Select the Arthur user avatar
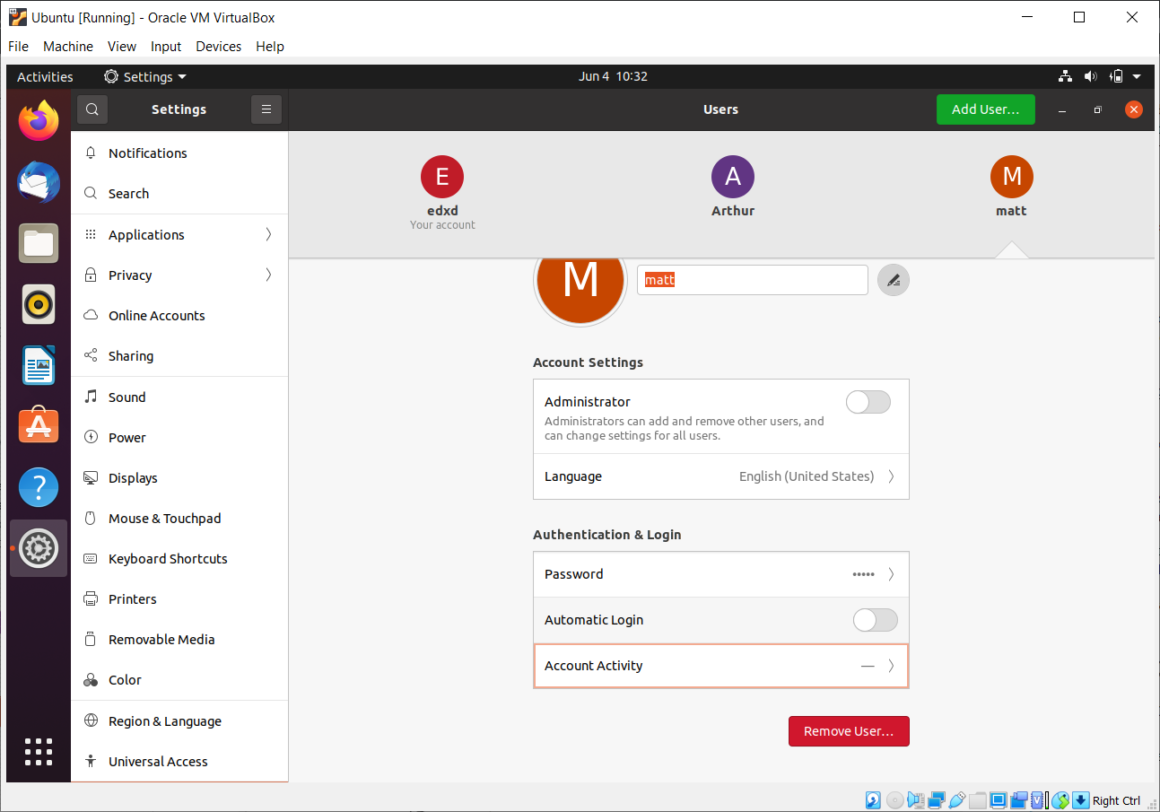 pyautogui.click(x=732, y=177)
